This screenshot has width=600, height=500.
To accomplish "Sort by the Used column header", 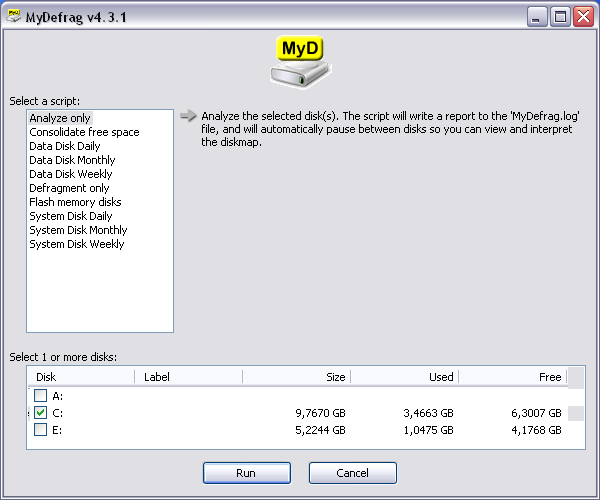I will click(405, 377).
